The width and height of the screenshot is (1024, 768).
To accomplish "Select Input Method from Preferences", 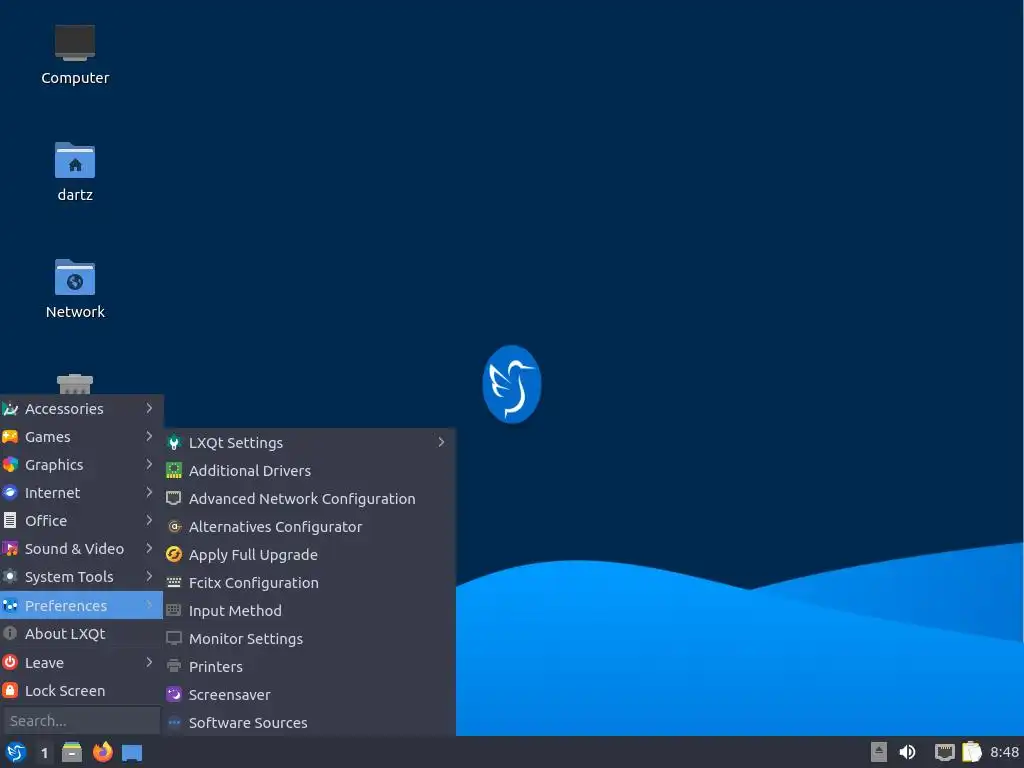I will pyautogui.click(x=310, y=611).
